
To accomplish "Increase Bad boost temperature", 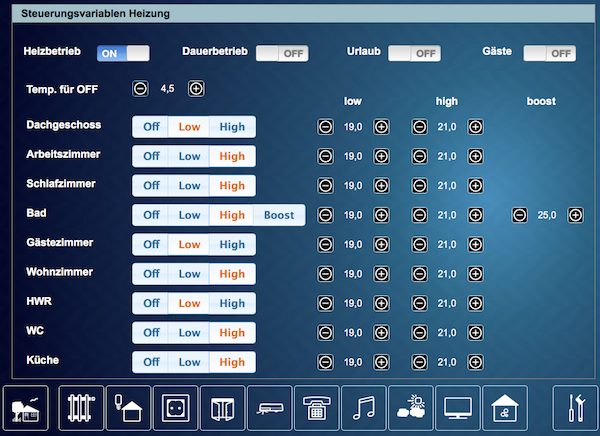I will pyautogui.click(x=576, y=215).
